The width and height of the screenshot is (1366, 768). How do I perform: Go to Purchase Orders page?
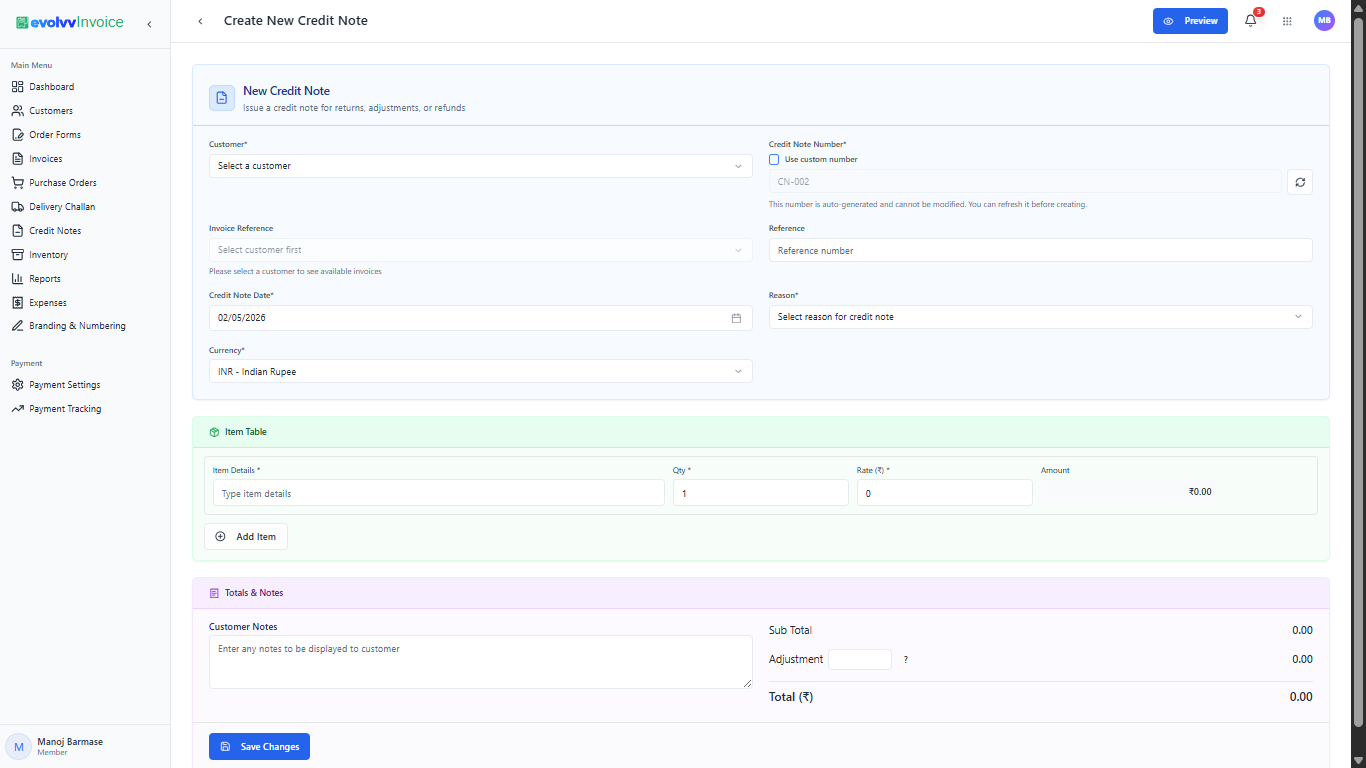[63, 183]
